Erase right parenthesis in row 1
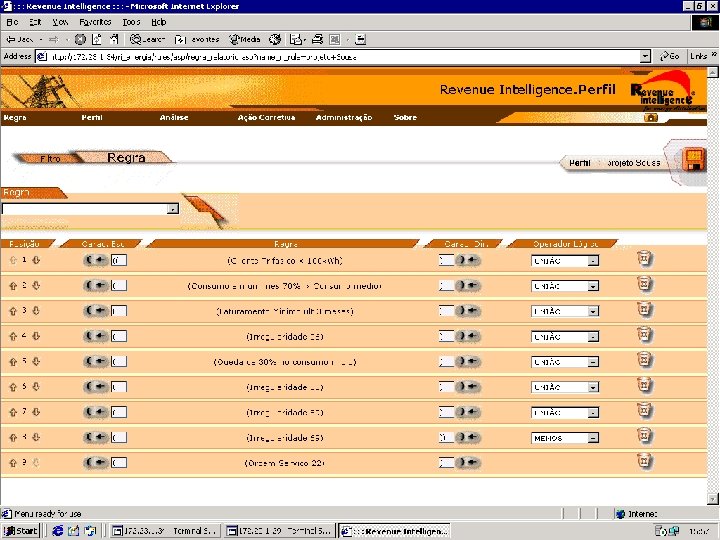 tap(473, 260)
